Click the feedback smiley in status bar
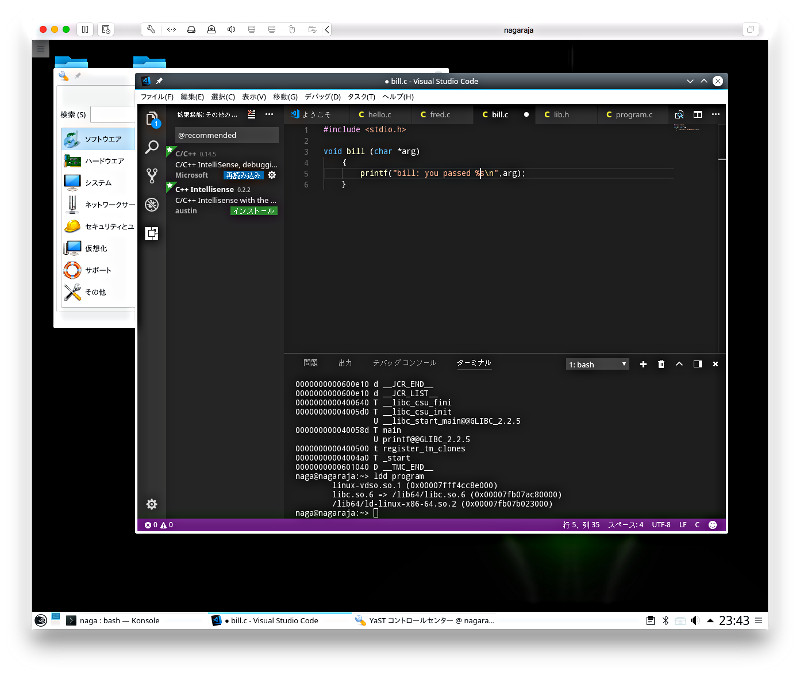The width and height of the screenshot is (800, 675). point(713,524)
